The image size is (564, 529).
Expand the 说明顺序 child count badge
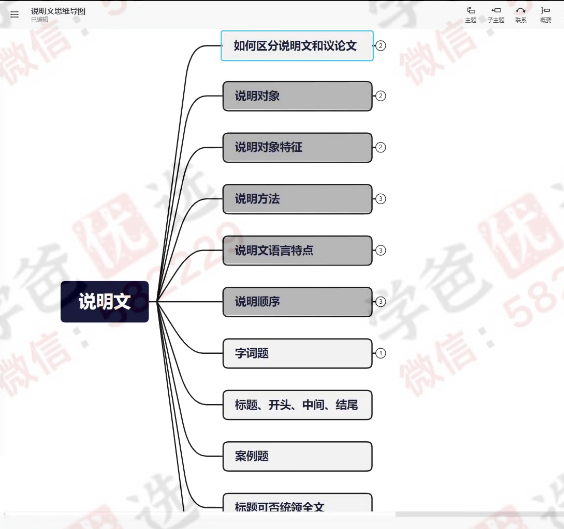tap(381, 302)
